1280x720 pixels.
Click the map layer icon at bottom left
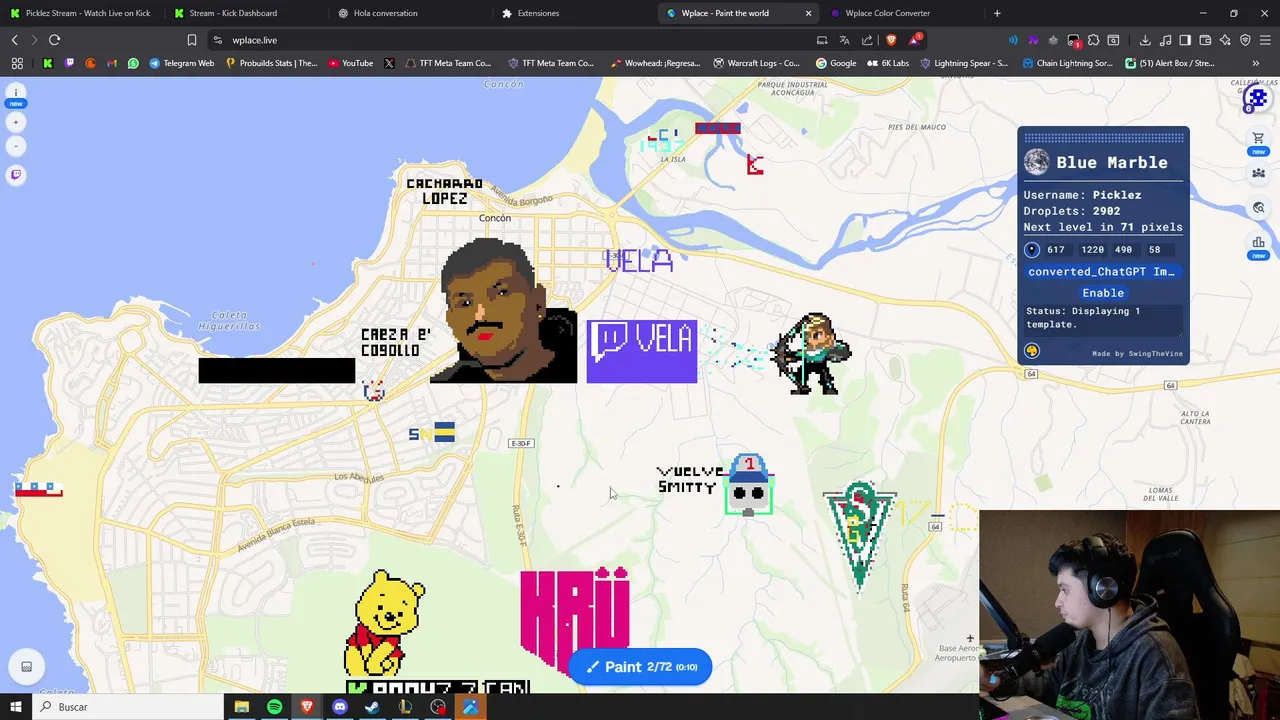coord(26,667)
